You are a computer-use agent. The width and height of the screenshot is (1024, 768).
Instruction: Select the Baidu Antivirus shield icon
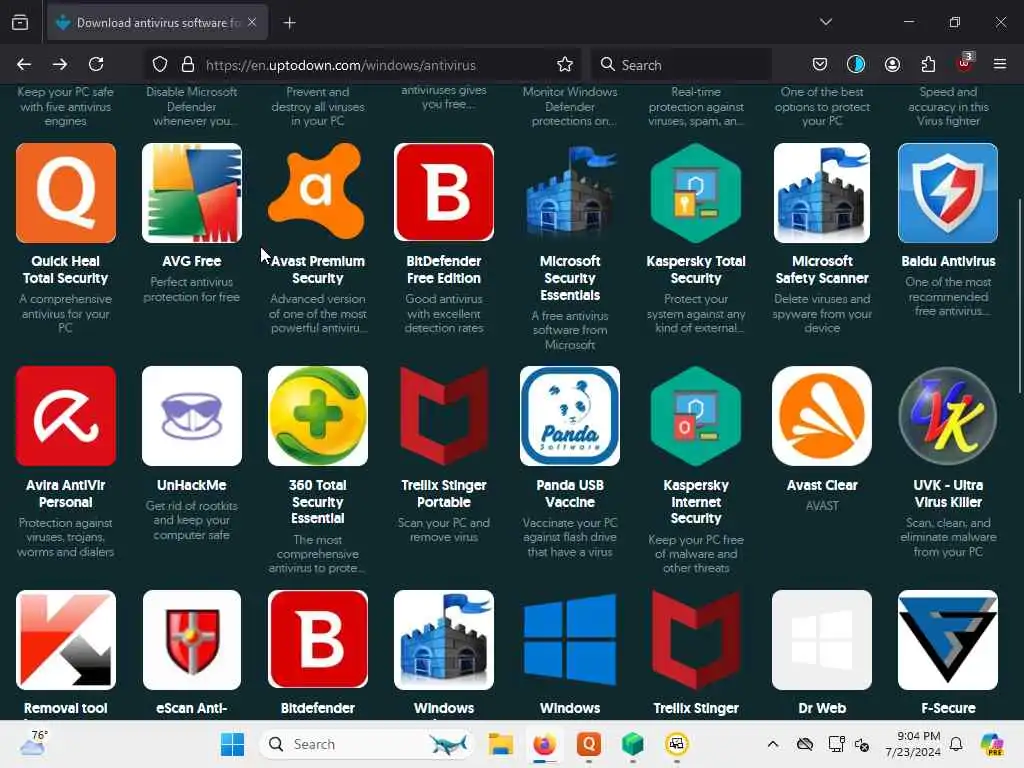click(x=948, y=193)
